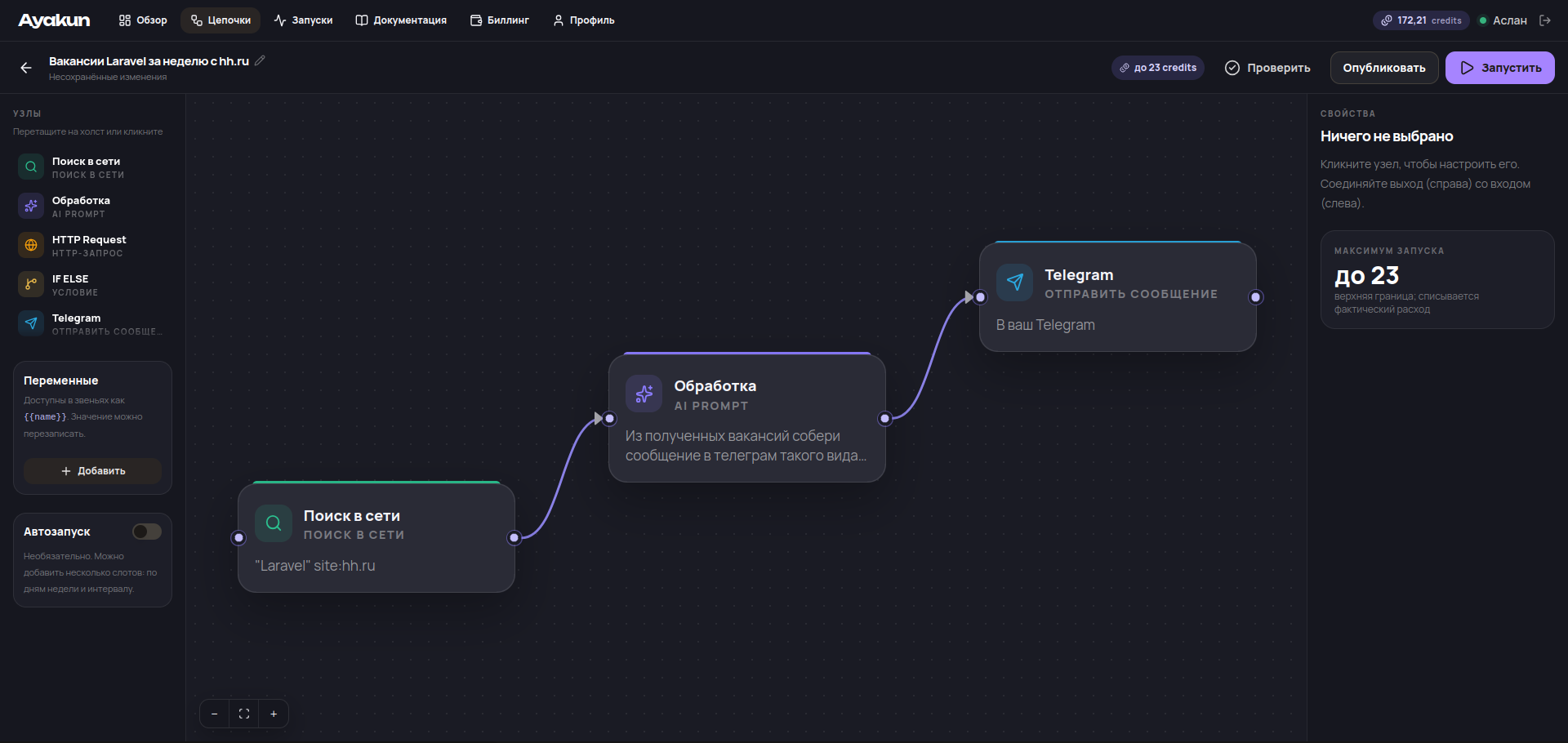This screenshot has height=743, width=1568.
Task: Zoom out the canvas with minus button
Action: coord(215,714)
